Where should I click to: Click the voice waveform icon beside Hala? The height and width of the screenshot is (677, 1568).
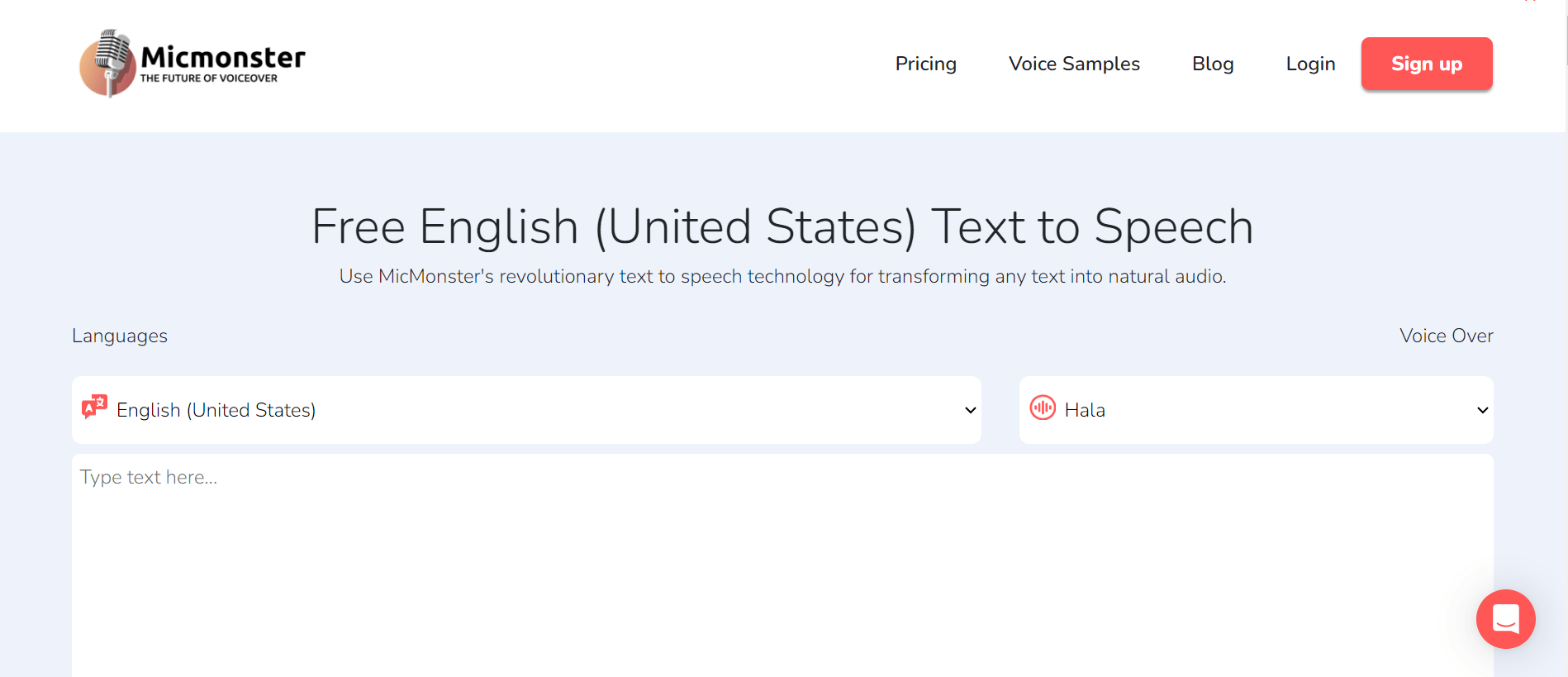tap(1043, 408)
